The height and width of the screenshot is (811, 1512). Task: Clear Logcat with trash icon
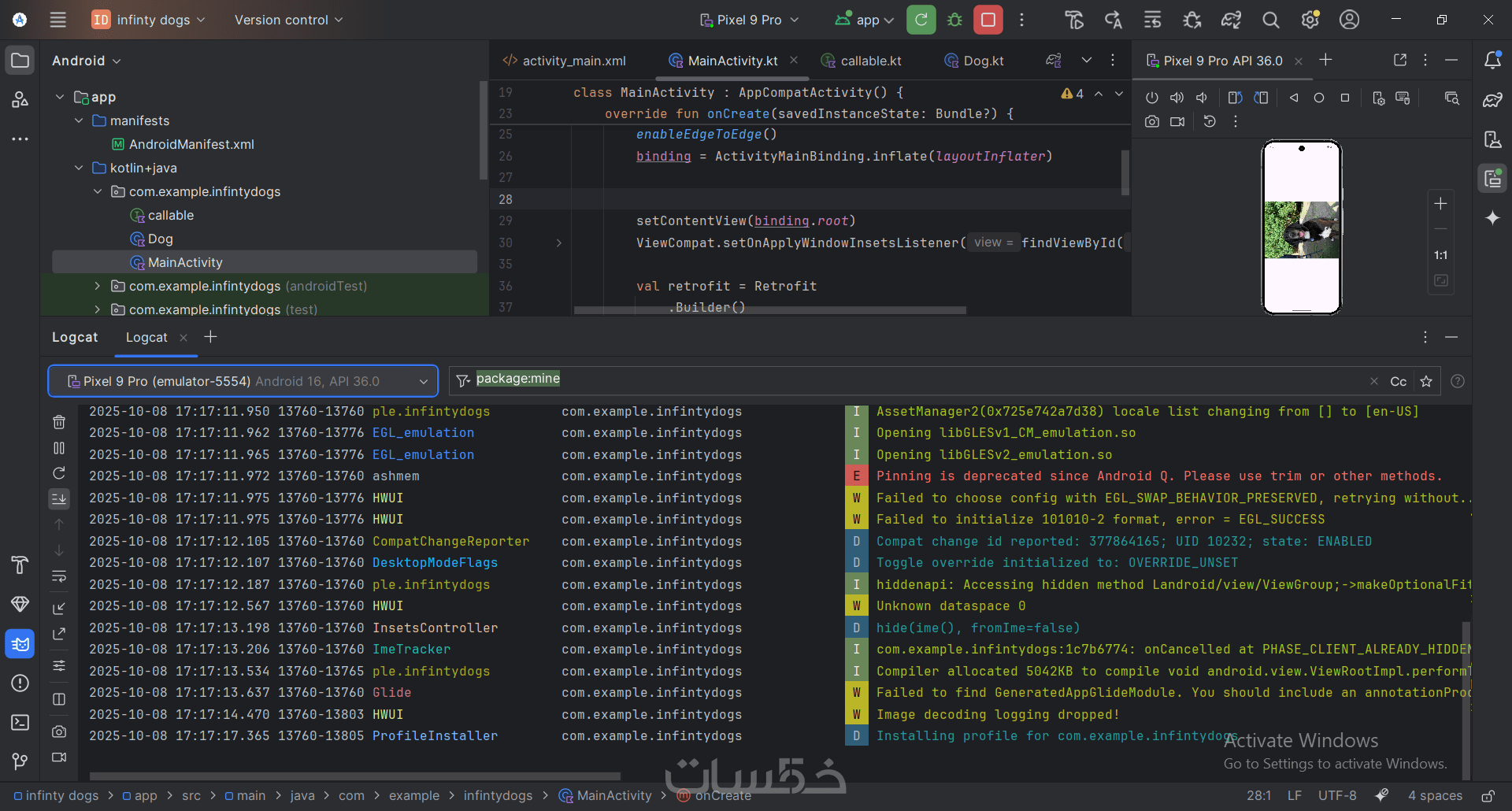pos(59,422)
